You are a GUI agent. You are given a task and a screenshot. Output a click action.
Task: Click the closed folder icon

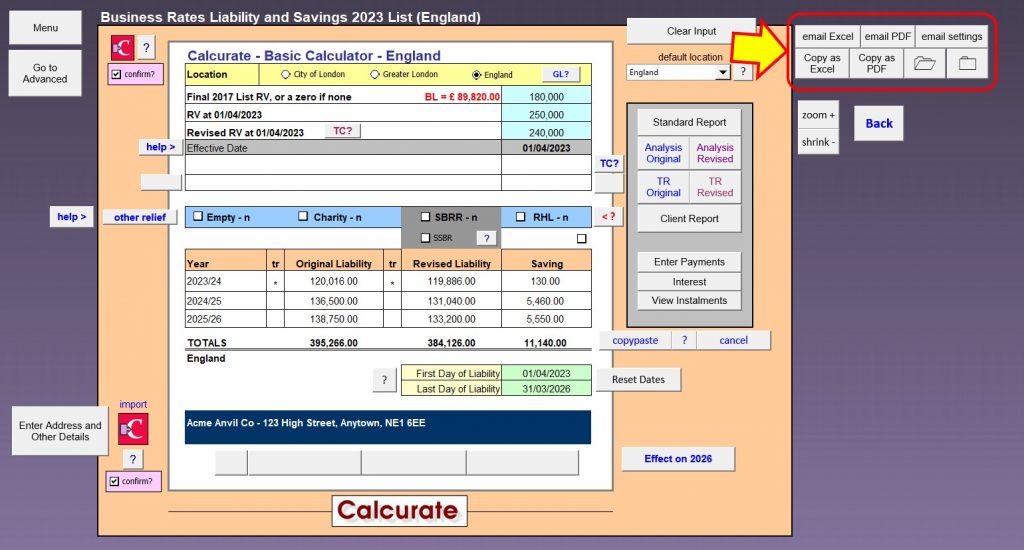[966, 64]
